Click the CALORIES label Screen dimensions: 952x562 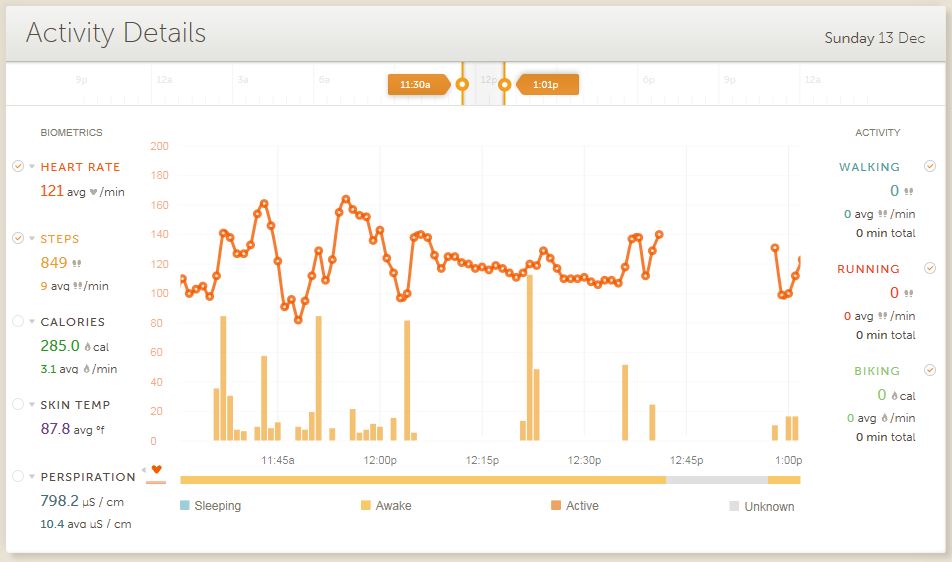coord(72,322)
